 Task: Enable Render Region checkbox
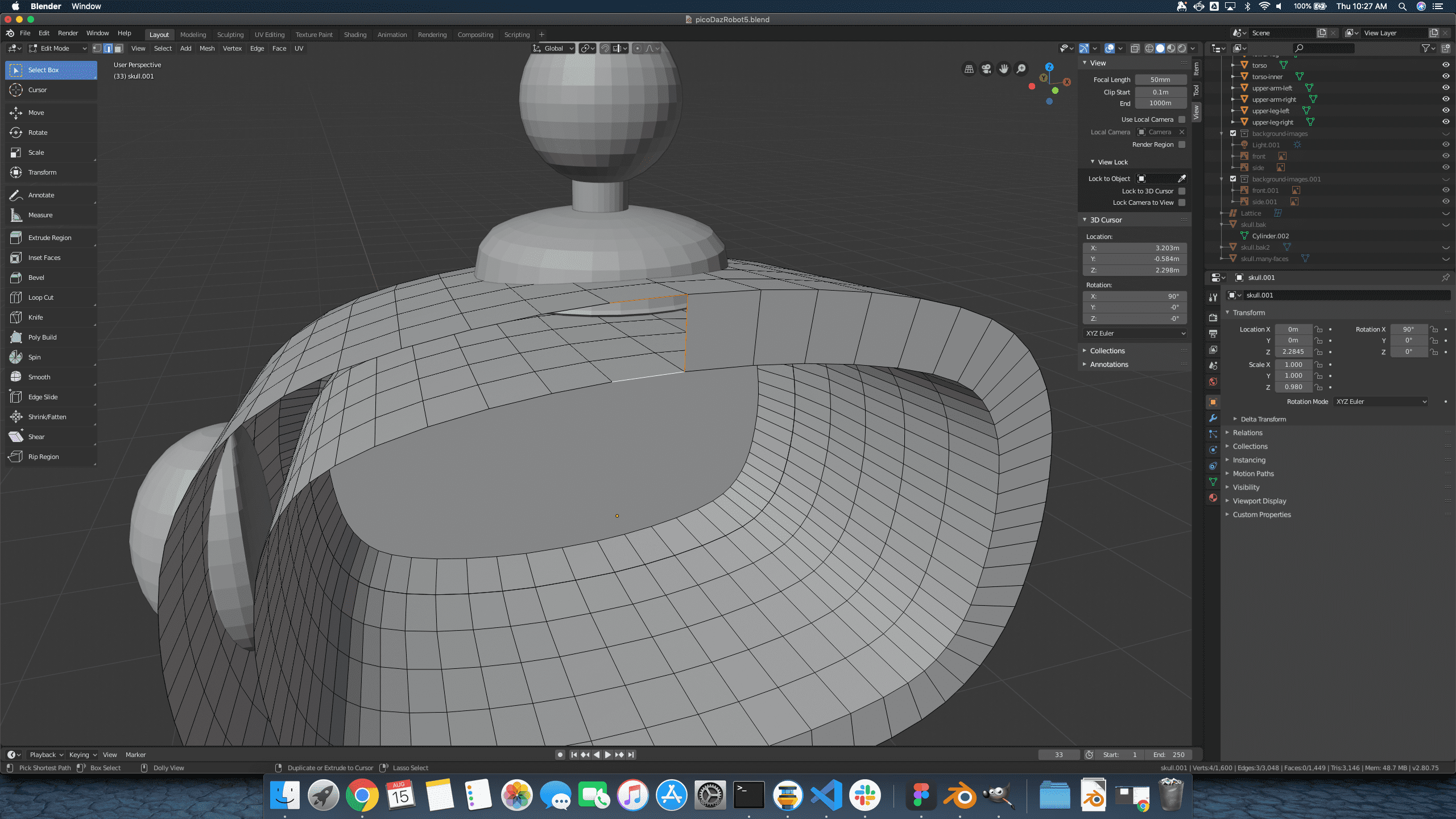pyautogui.click(x=1182, y=144)
